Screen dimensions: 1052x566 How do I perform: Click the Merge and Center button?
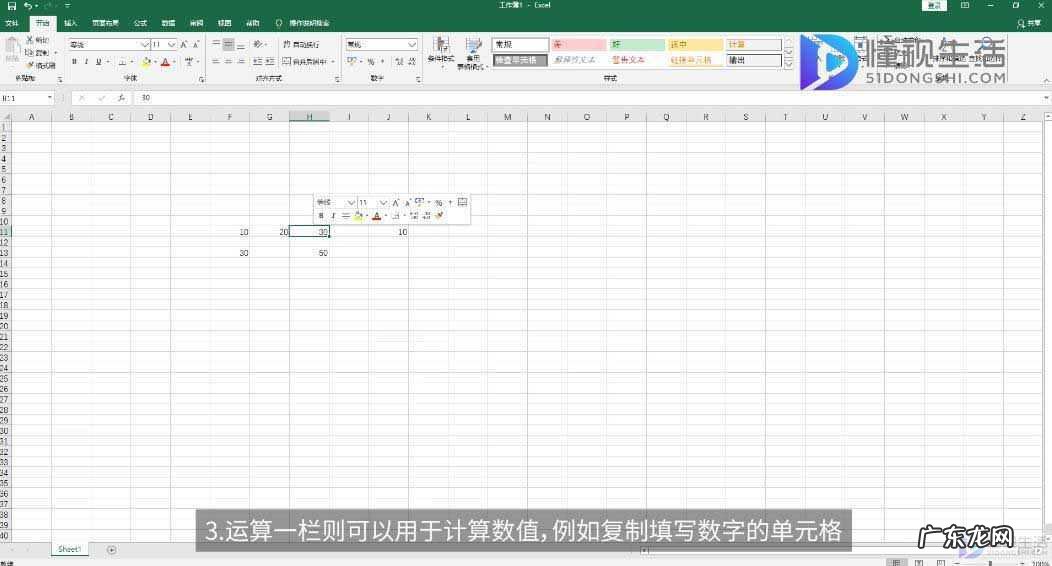(307, 62)
